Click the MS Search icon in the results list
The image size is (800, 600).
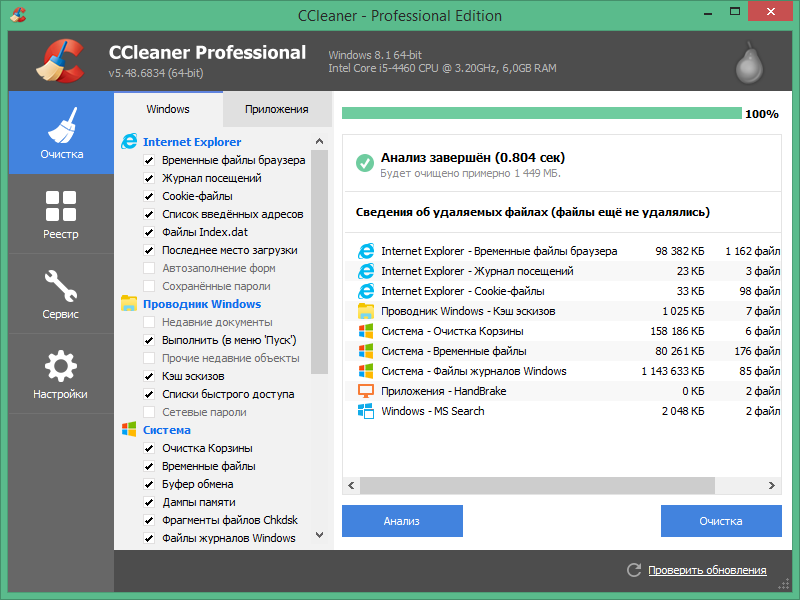point(365,411)
